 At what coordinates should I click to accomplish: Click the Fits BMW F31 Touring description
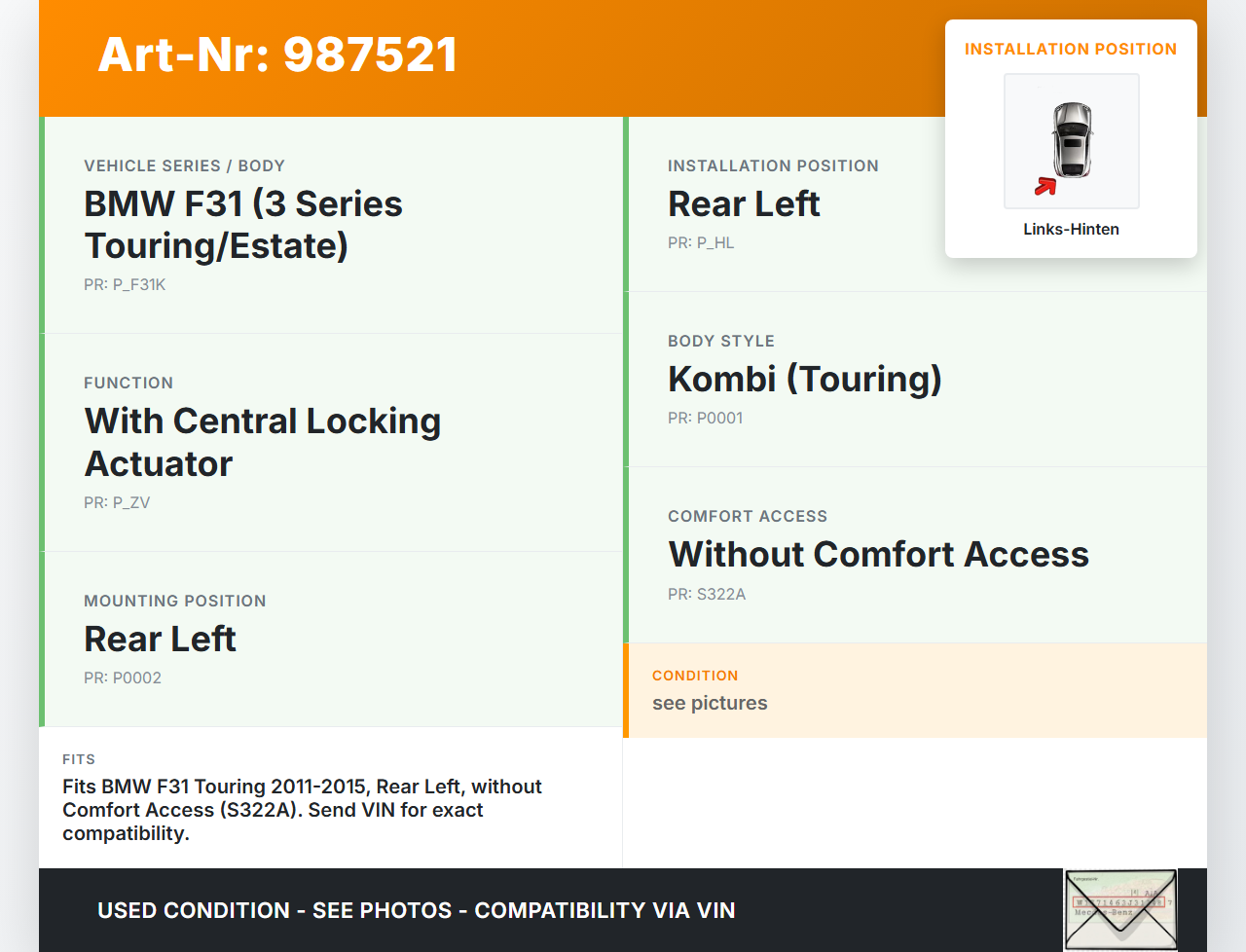pos(302,810)
